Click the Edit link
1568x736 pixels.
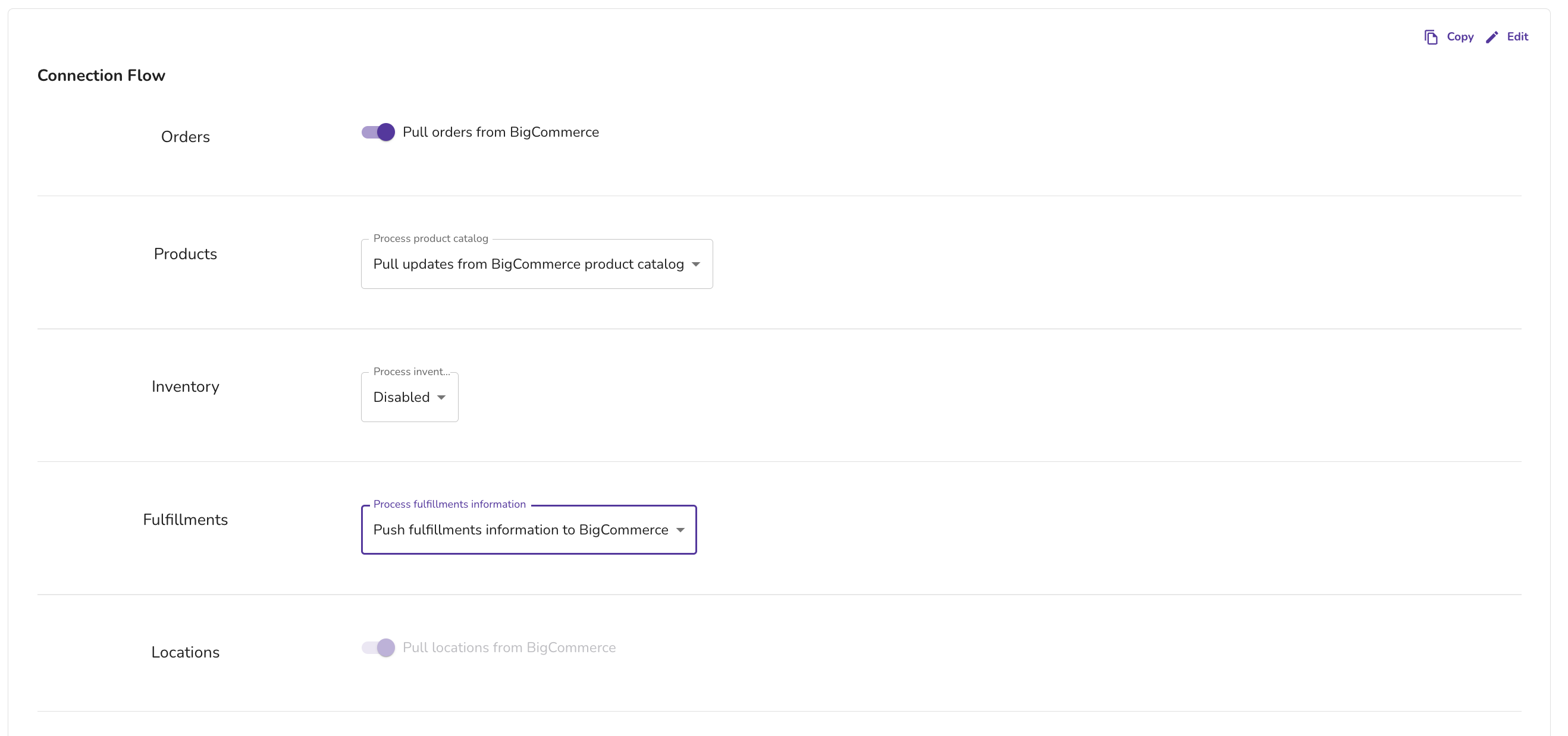(1517, 36)
